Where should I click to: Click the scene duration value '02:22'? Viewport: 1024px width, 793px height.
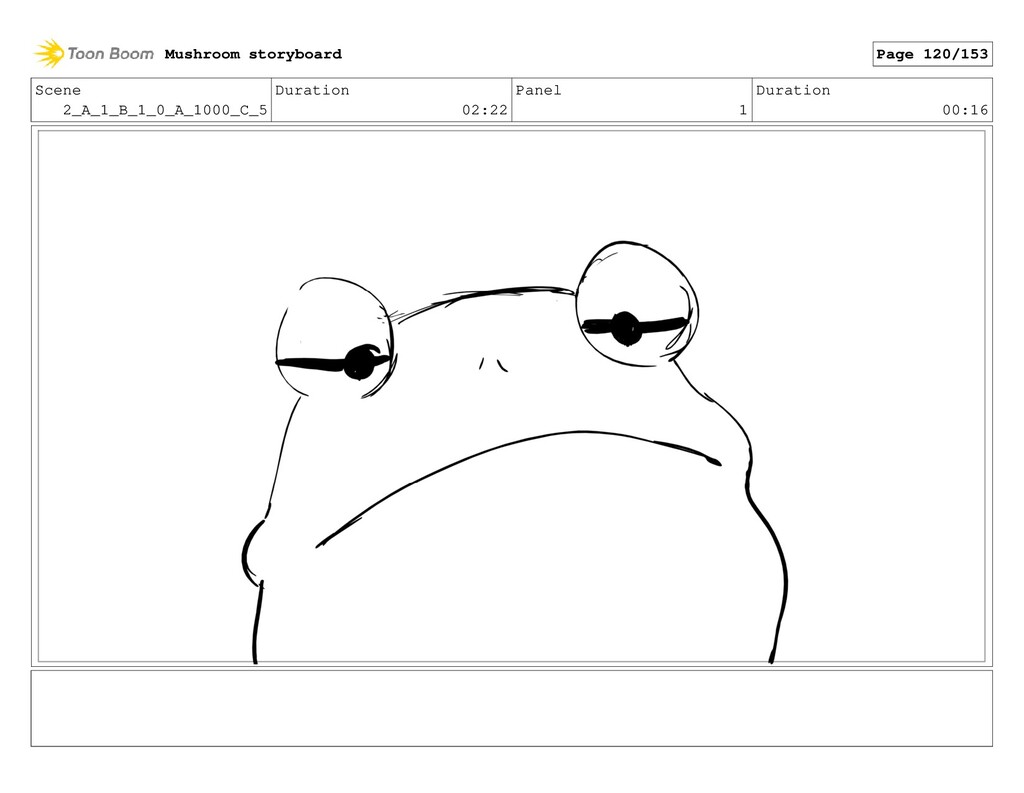click(x=485, y=110)
